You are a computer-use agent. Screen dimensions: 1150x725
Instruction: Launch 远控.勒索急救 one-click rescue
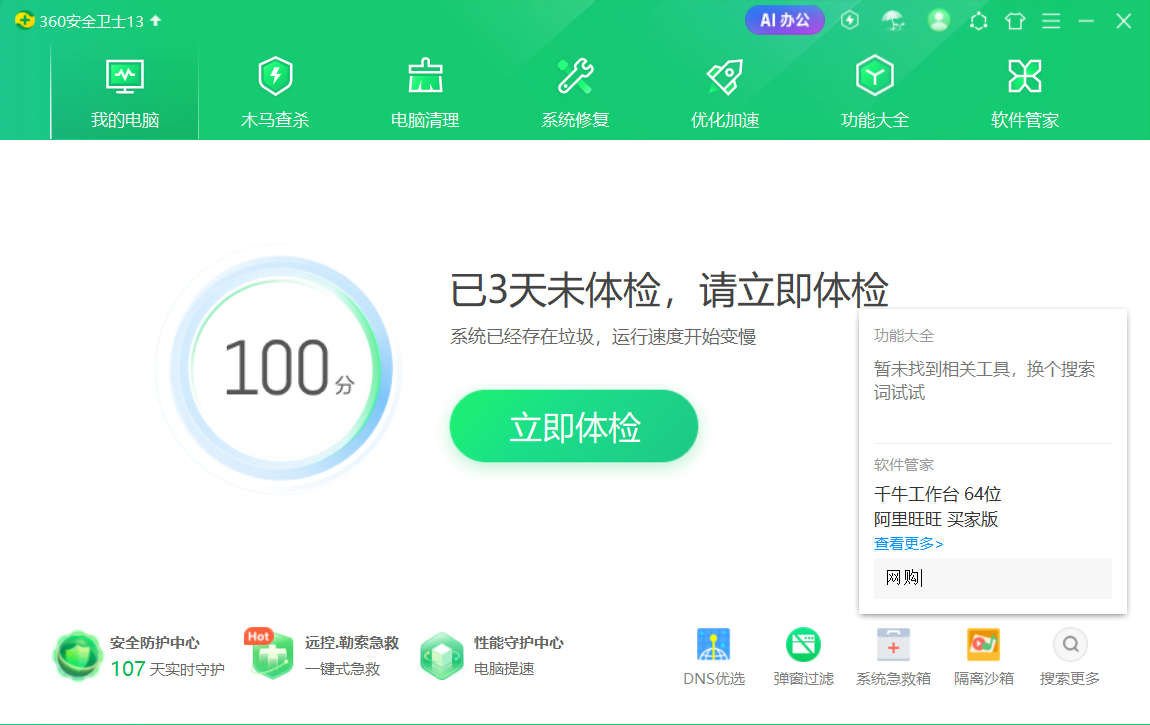pos(270,655)
